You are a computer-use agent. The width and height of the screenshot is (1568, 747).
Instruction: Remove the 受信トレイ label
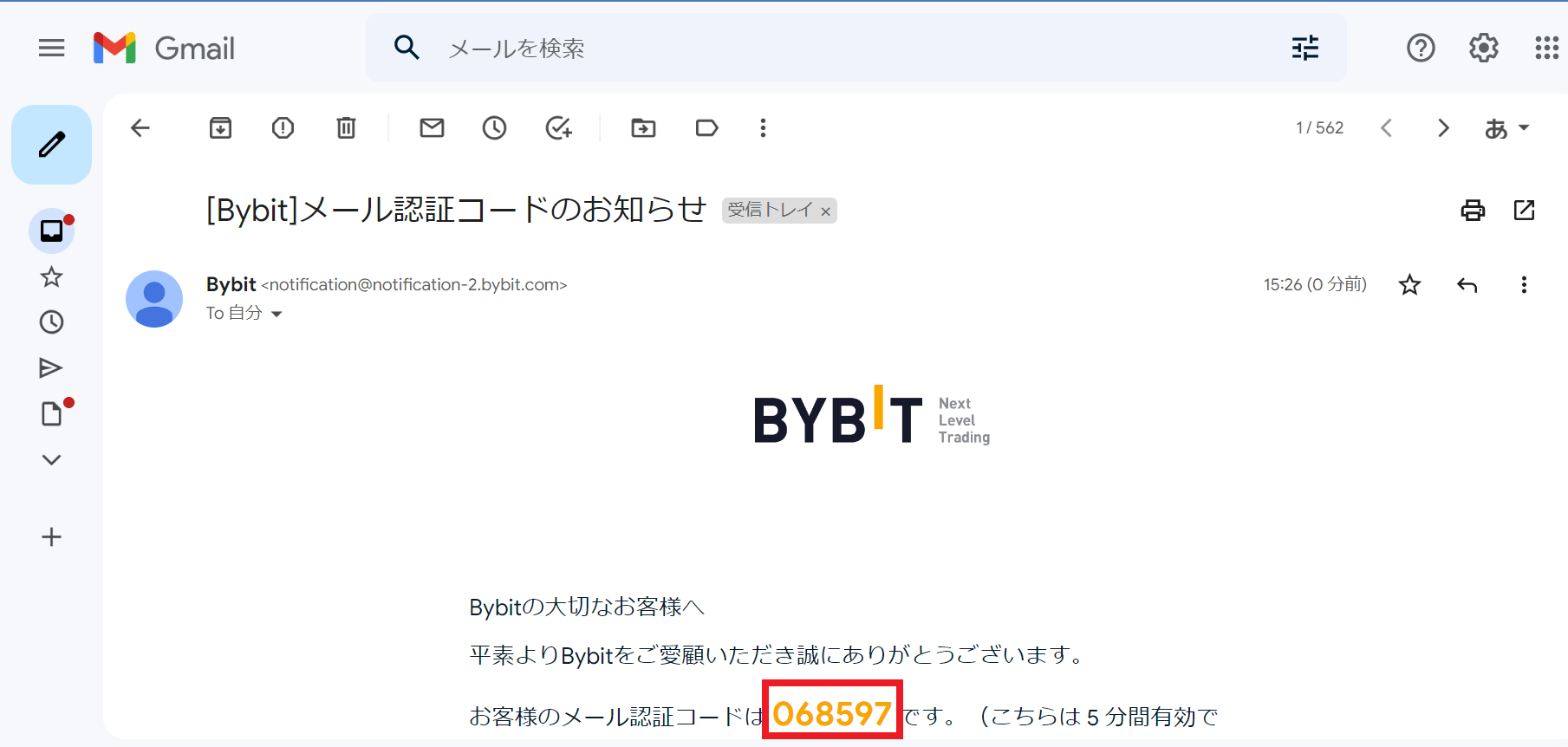point(826,211)
